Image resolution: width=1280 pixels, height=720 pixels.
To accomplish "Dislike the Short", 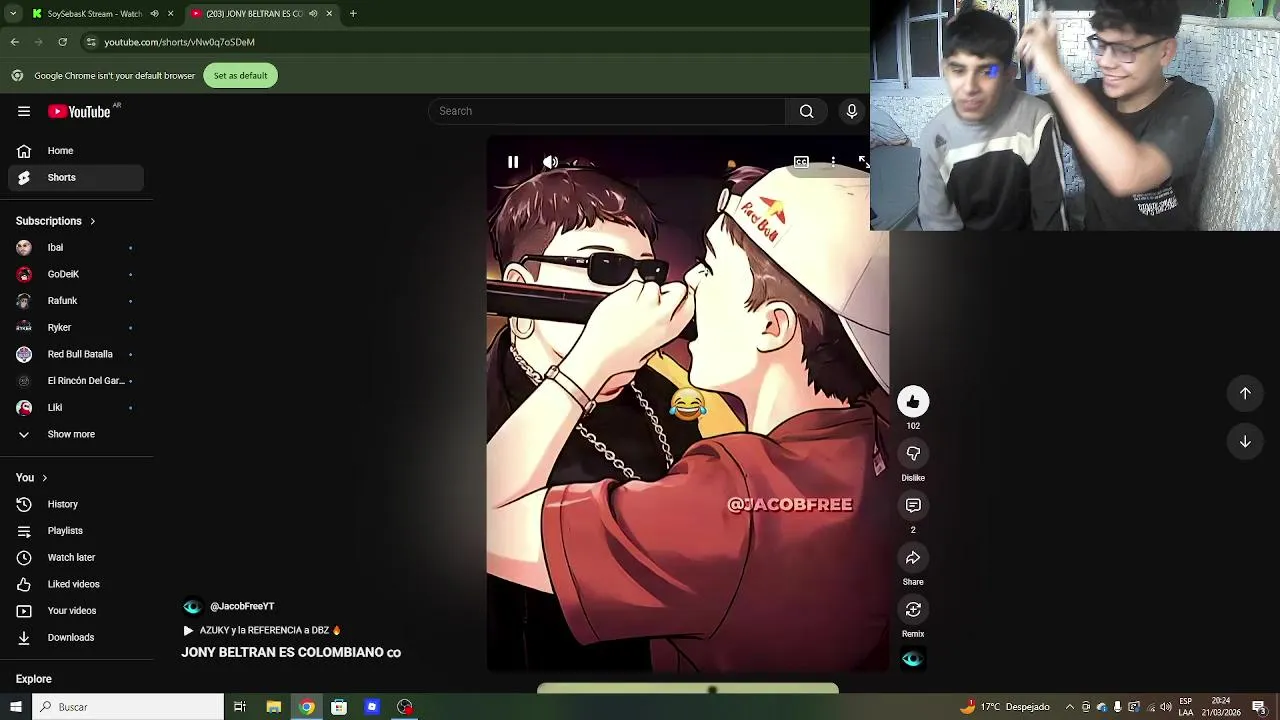I will 913,454.
